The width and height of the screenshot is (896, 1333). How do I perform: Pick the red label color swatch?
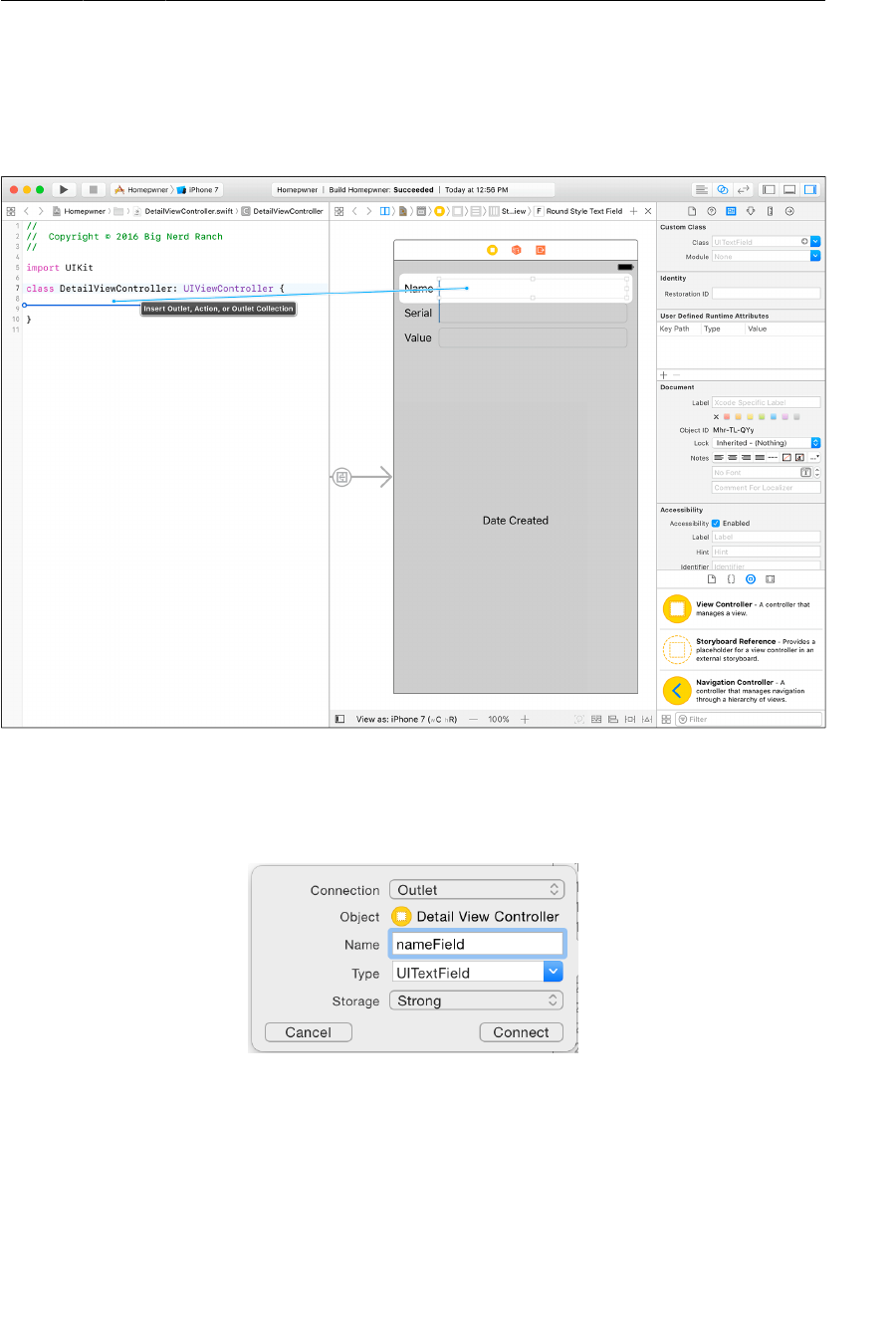pos(727,417)
